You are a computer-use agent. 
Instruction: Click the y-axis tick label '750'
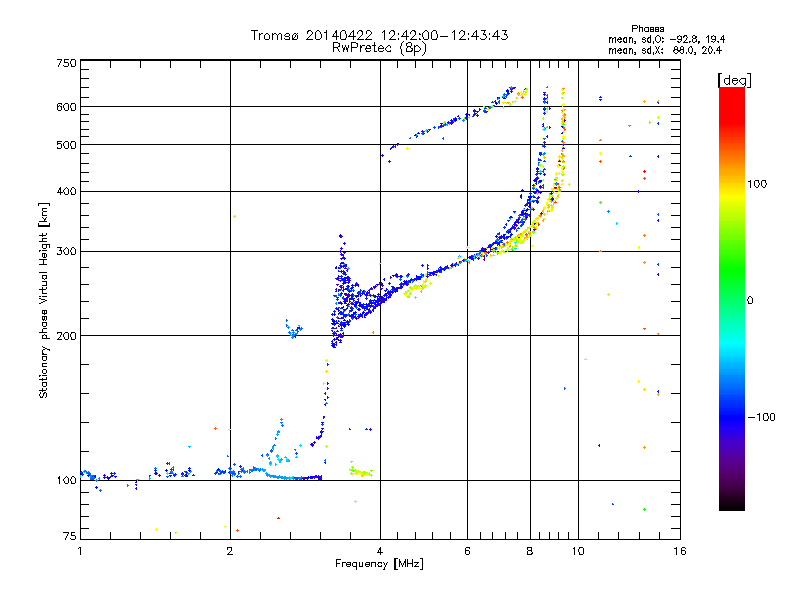[x=66, y=63]
